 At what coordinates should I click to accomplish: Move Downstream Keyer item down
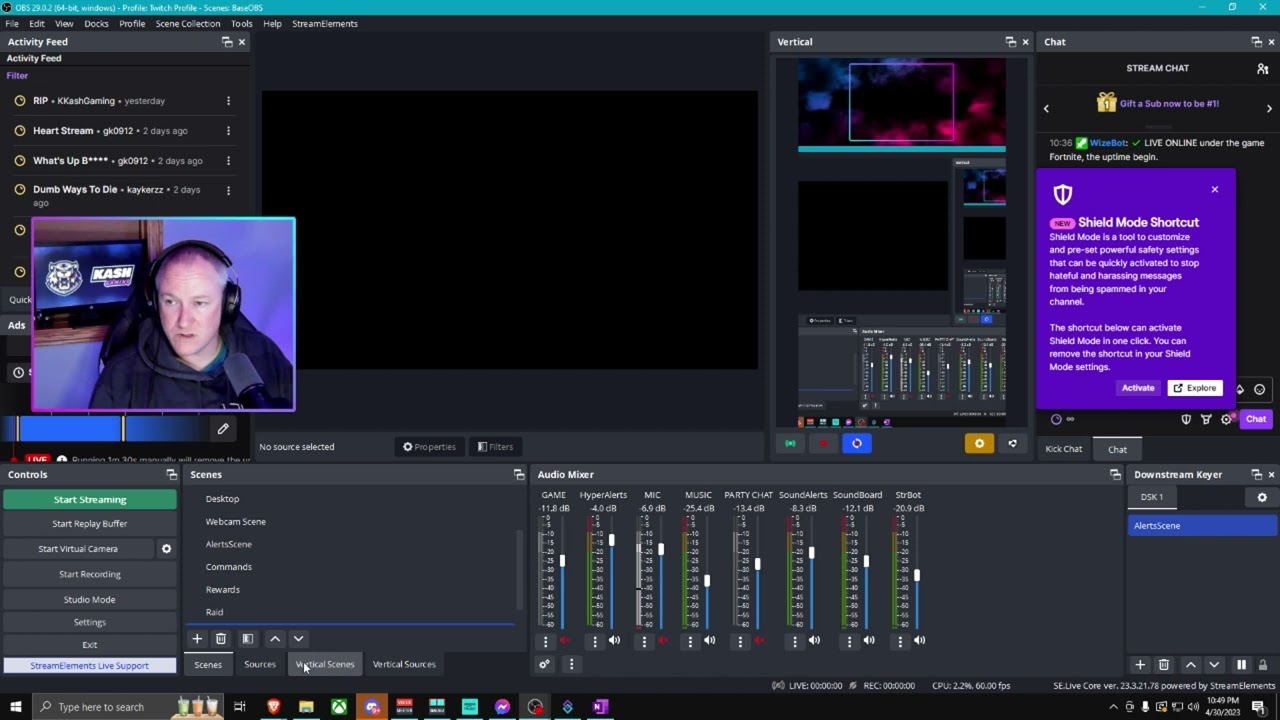pyautogui.click(x=1214, y=665)
